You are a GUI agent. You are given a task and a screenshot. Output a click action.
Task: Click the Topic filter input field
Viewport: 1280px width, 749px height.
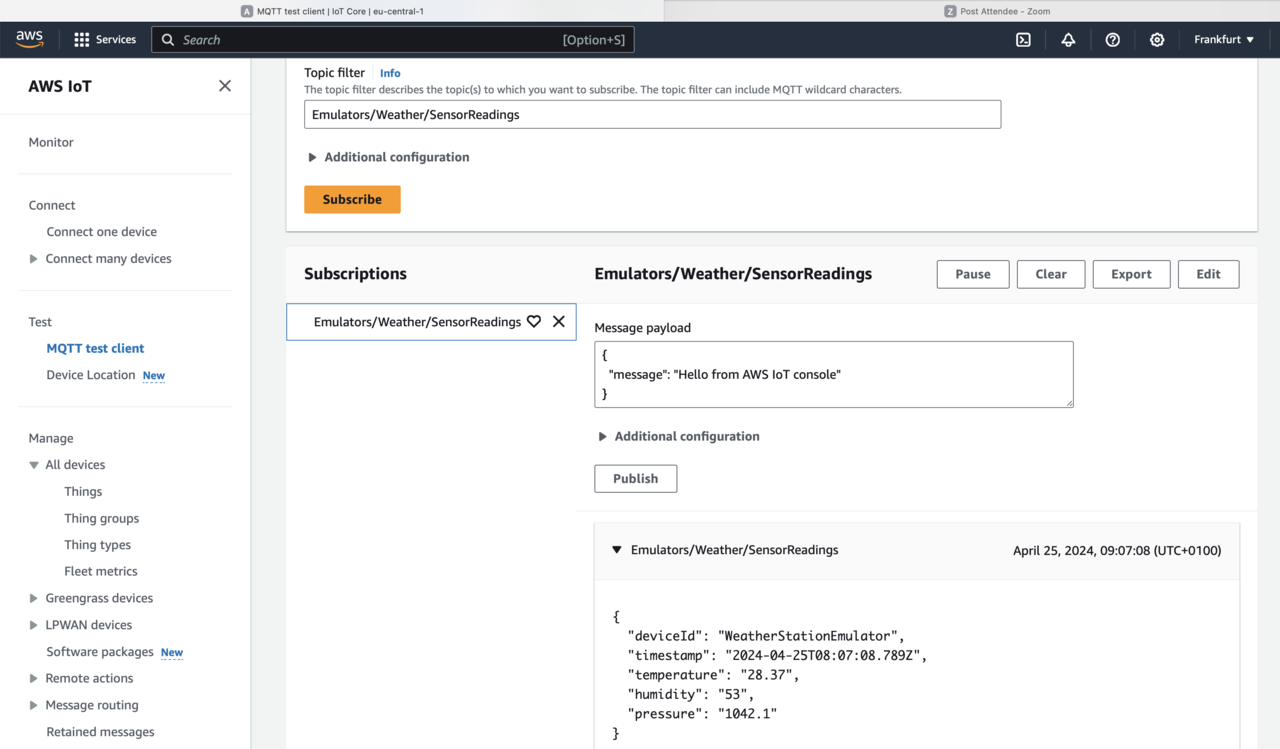coord(652,115)
